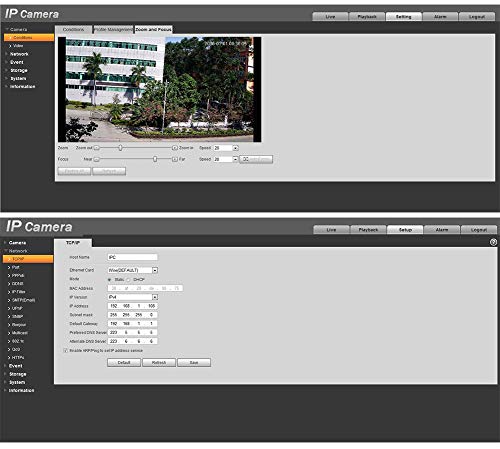The width and height of the screenshot is (500, 449).
Task: Open Ethernet Card dropdown
Action: click(155, 270)
